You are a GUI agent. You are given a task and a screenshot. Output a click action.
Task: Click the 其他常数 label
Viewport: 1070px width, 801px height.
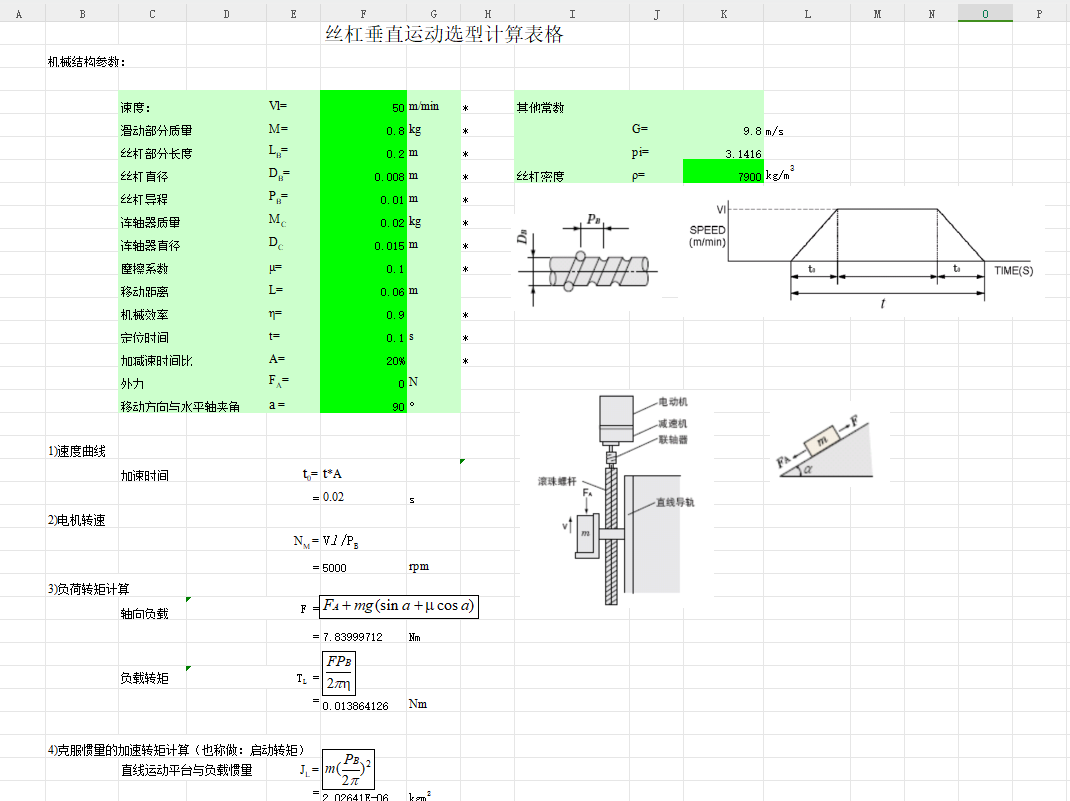tap(540, 108)
